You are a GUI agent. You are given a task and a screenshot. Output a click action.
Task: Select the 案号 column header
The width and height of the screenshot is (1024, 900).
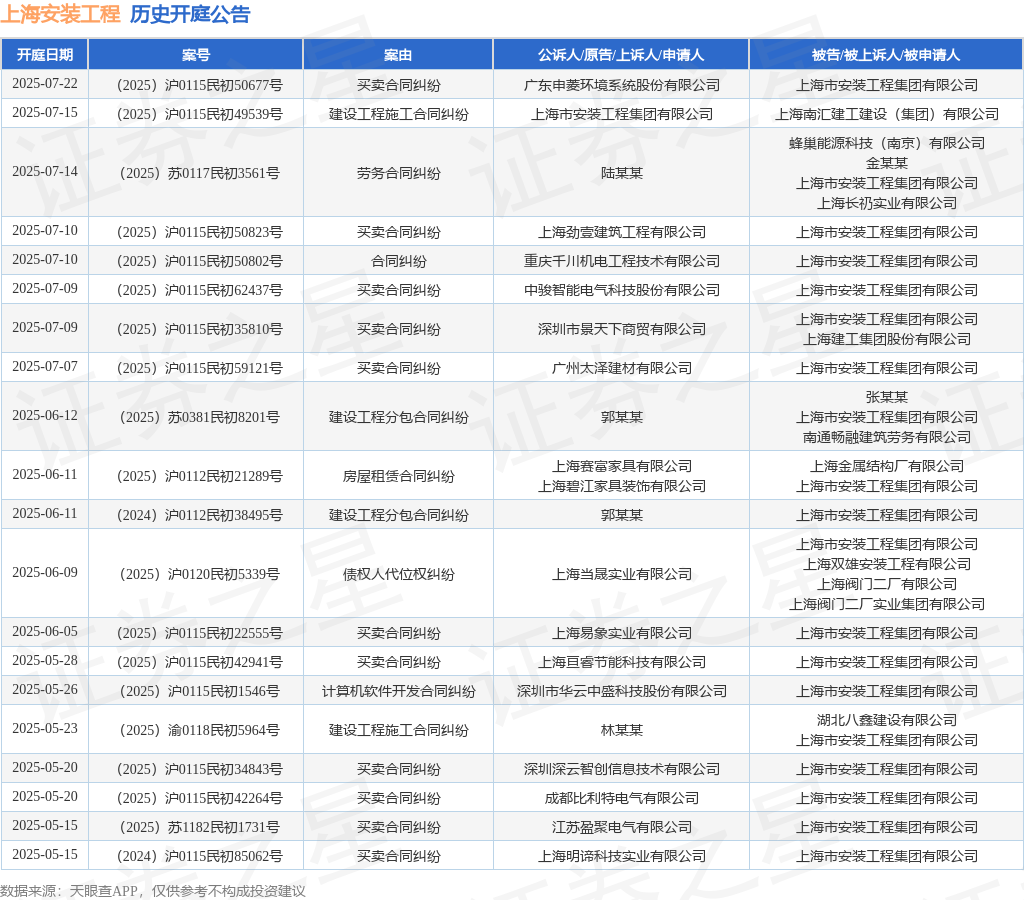click(x=196, y=55)
